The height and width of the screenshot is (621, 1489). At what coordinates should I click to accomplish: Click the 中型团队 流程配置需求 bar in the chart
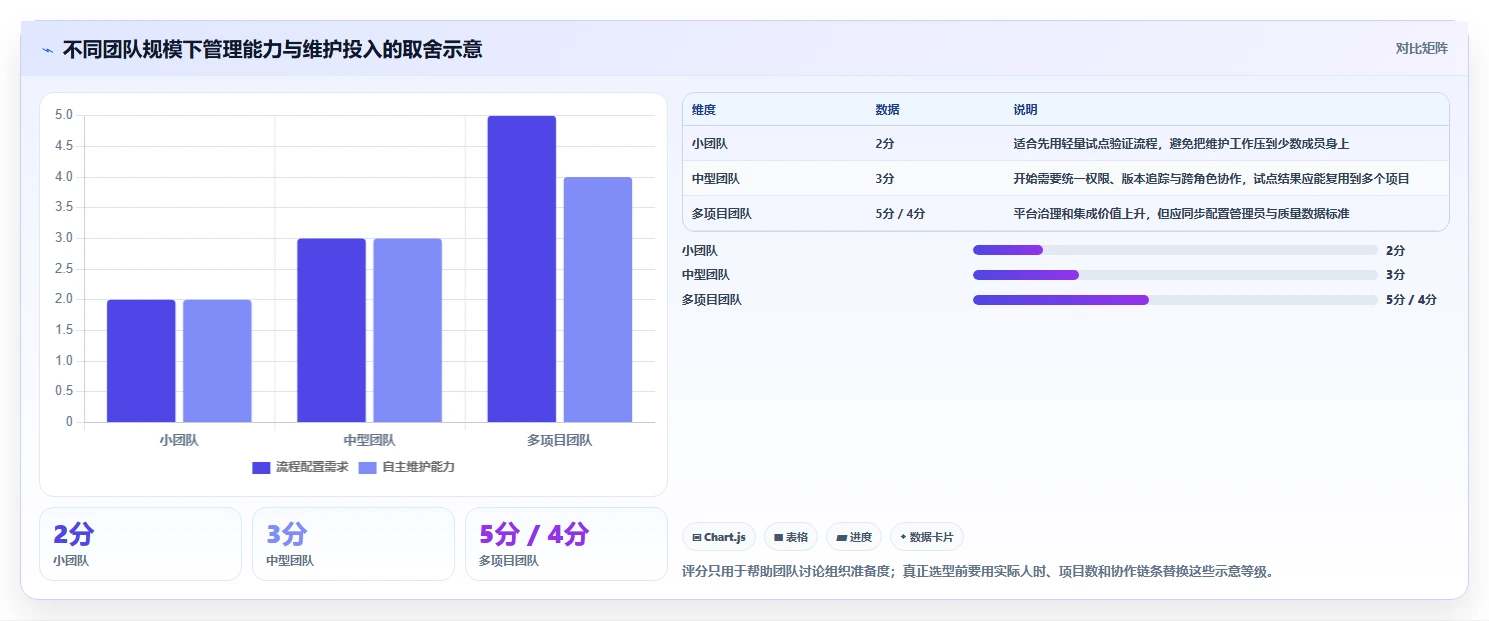pyautogui.click(x=331, y=330)
